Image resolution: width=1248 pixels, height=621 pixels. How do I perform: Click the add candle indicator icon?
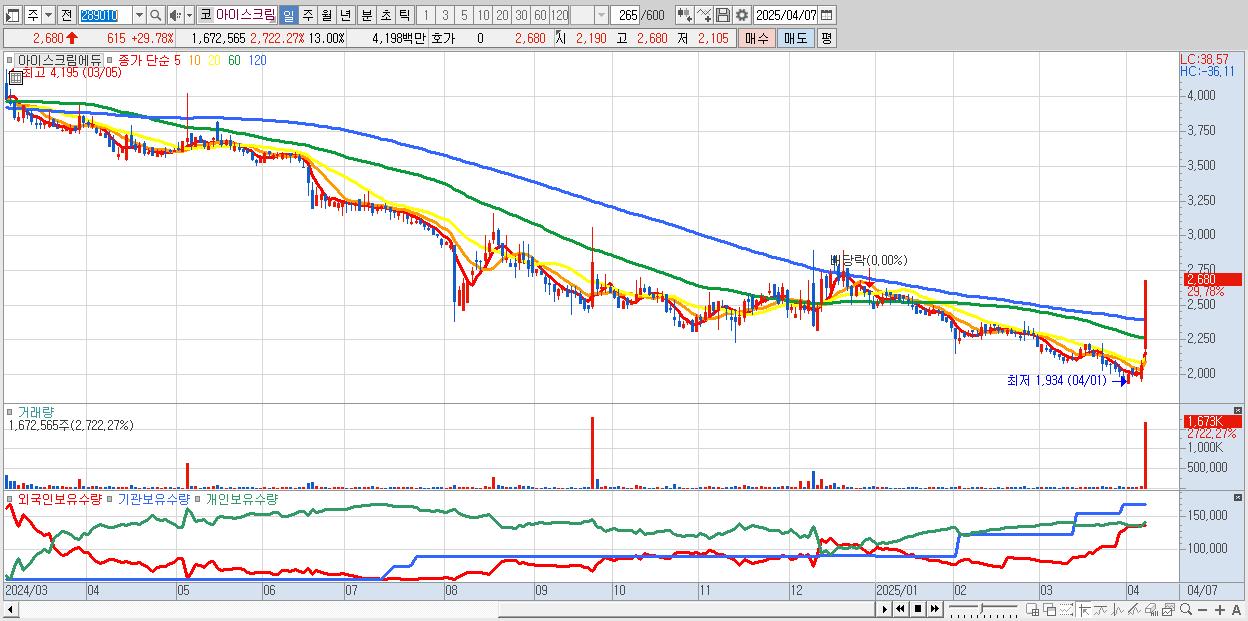[684, 15]
